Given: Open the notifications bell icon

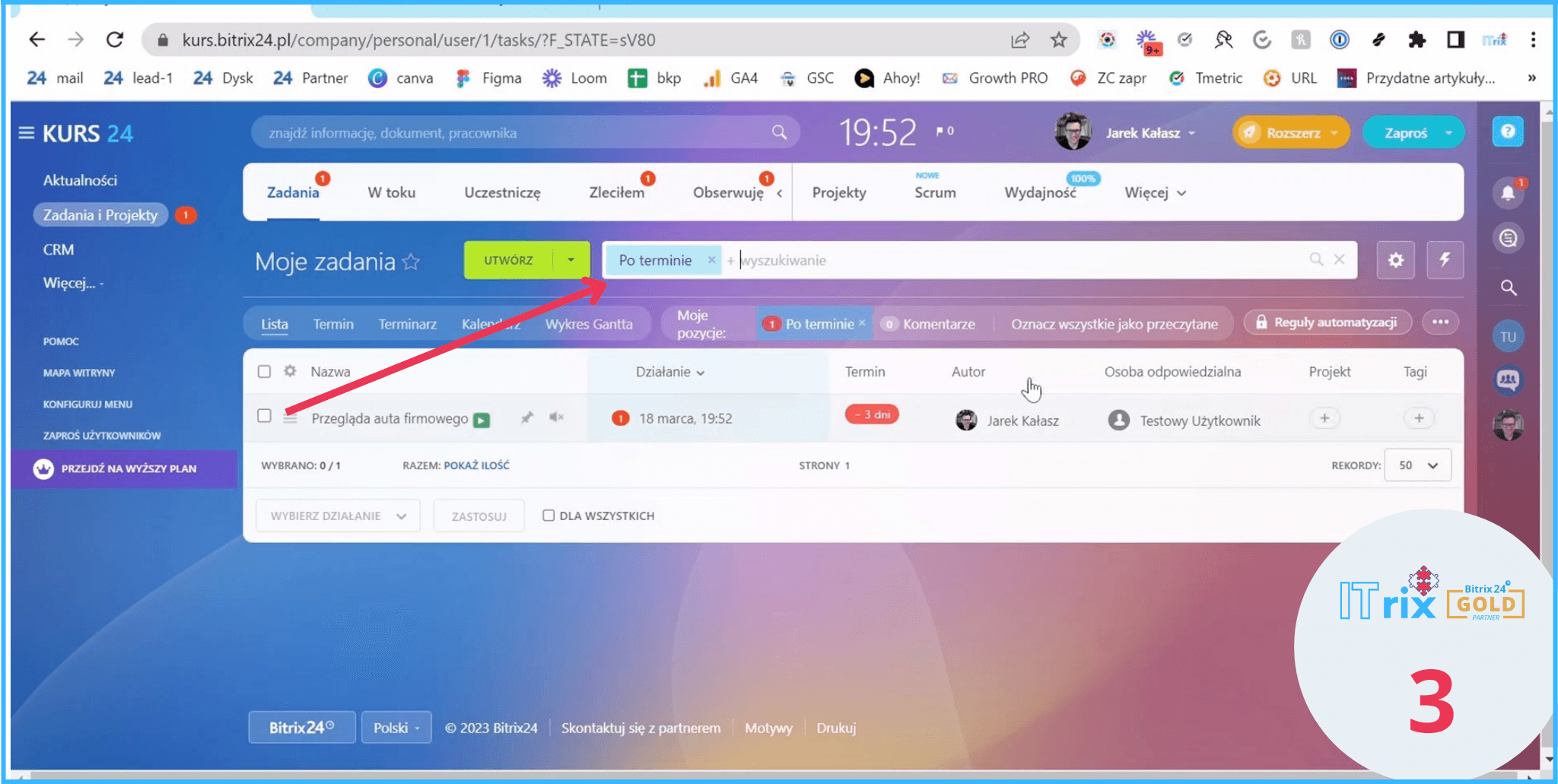Looking at the screenshot, I should point(1508,193).
